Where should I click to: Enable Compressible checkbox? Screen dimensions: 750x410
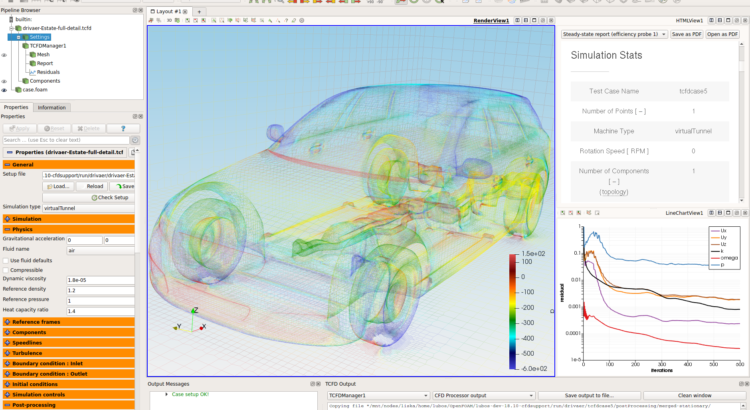(x=6, y=270)
